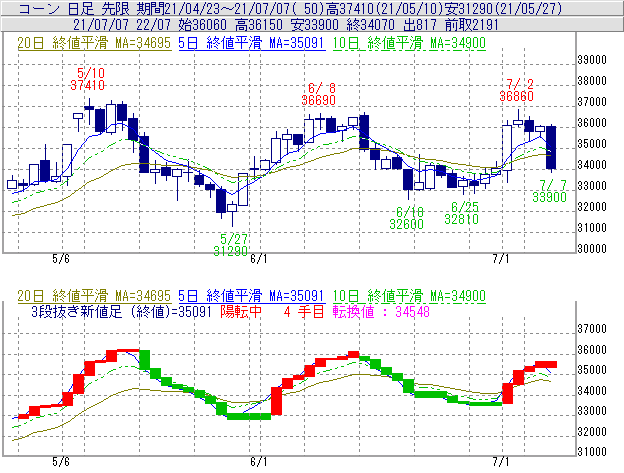Screen dimensions: 624x473
Task: Click the upper chart's 10日 終値平滑 MA=34900 legend
Action: click(409, 43)
